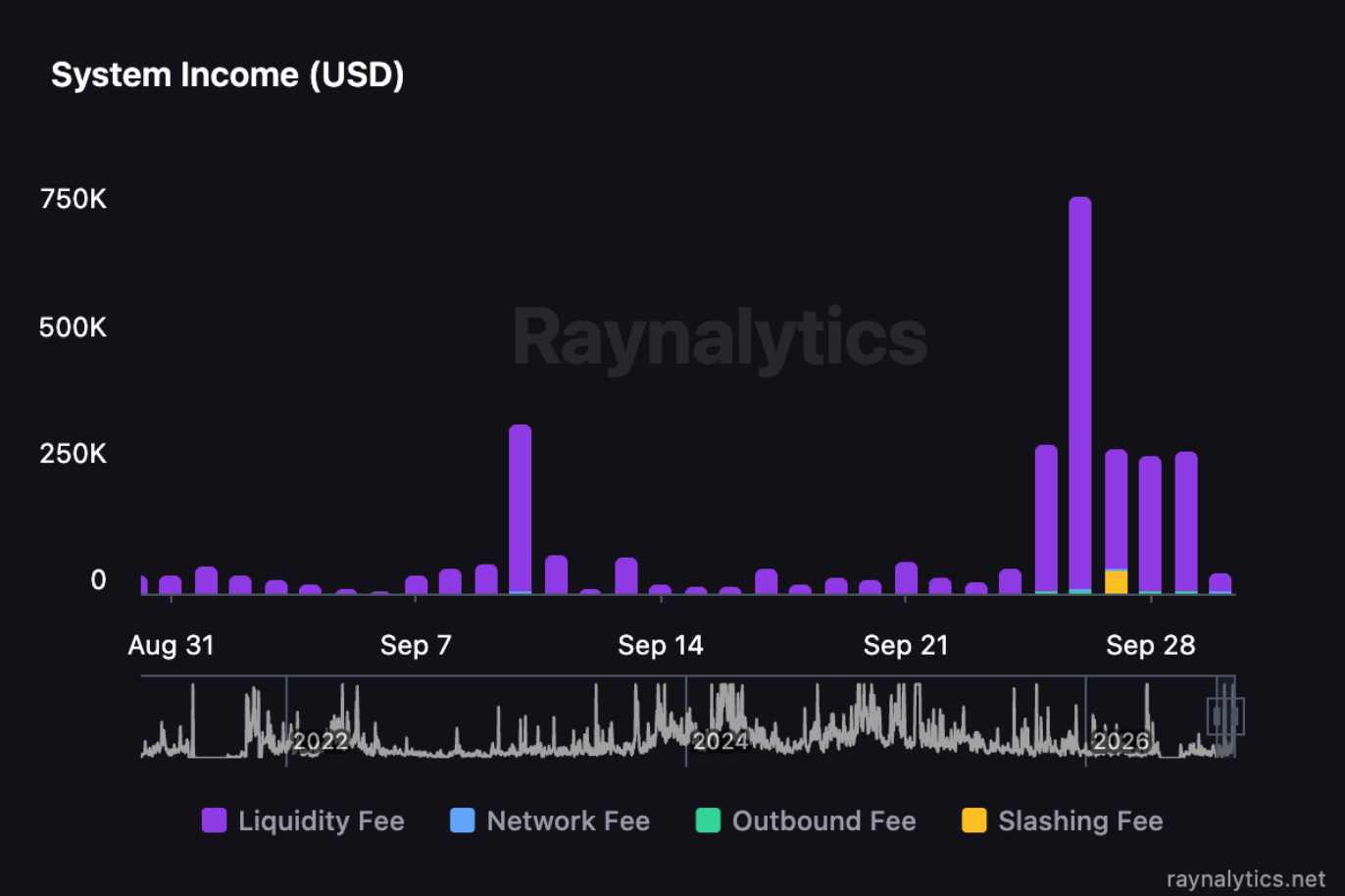The image size is (1345, 896).
Task: Click the yellow Slashing Fee bar segment
Action: [x=1116, y=582]
